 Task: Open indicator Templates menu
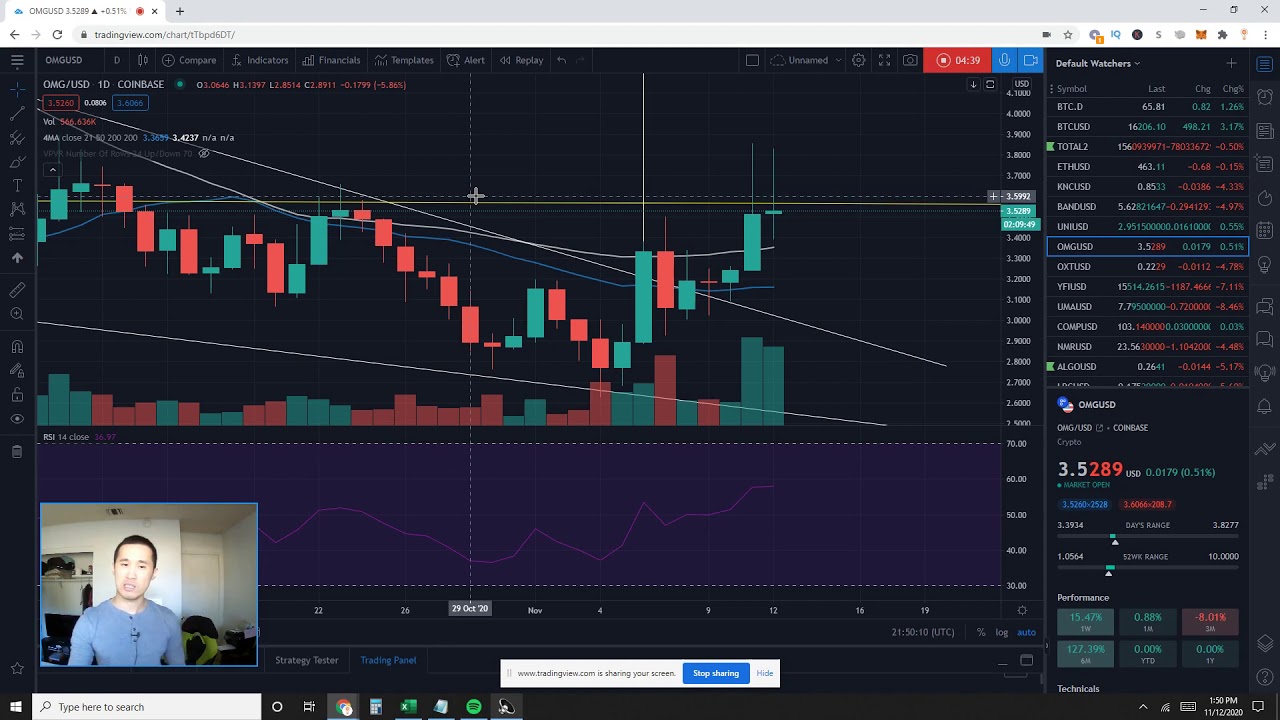click(x=404, y=60)
